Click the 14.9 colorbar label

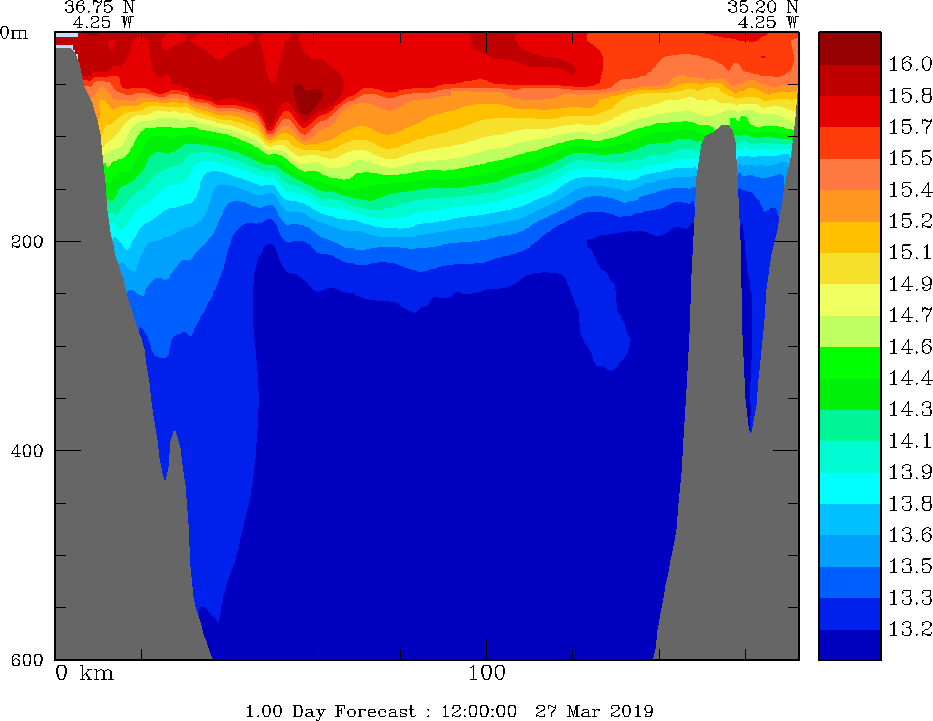(910, 284)
